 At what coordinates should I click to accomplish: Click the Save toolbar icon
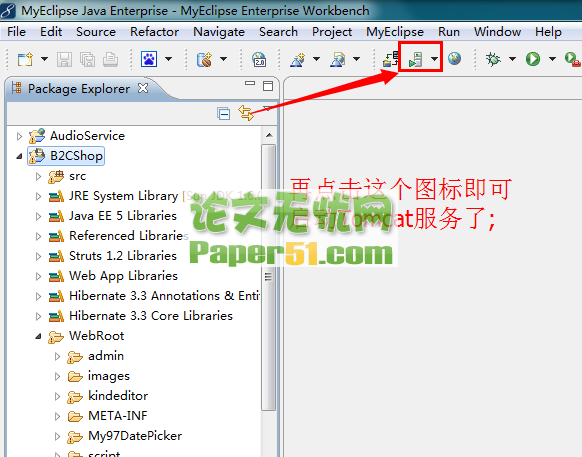coord(64,59)
